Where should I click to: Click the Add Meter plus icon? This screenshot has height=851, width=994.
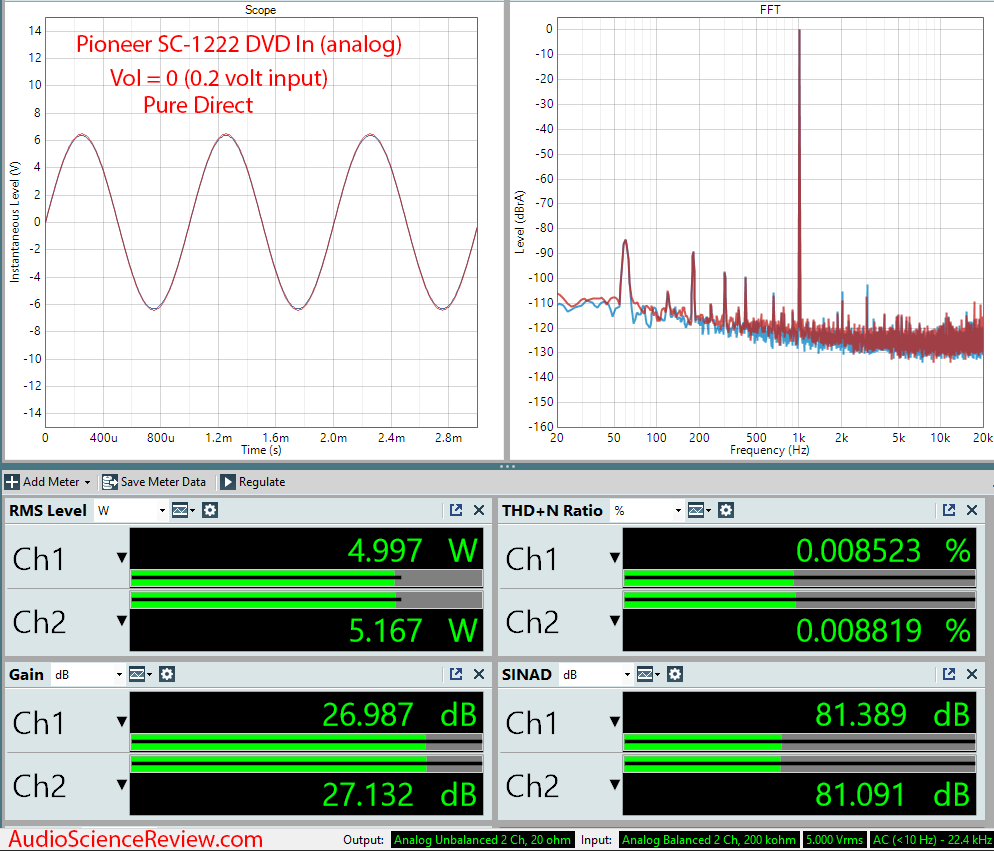tap(12, 482)
